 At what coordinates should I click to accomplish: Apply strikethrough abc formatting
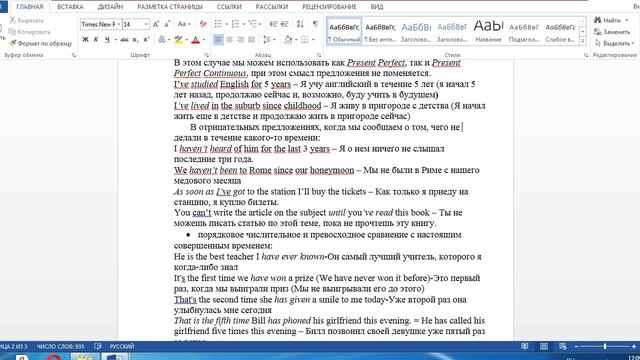124,40
